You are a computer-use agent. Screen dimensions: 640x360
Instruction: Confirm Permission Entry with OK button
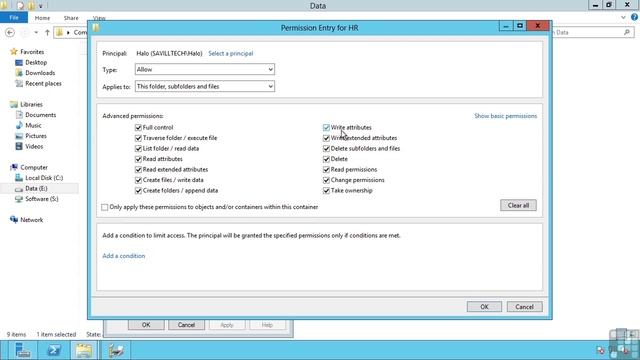(x=484, y=307)
